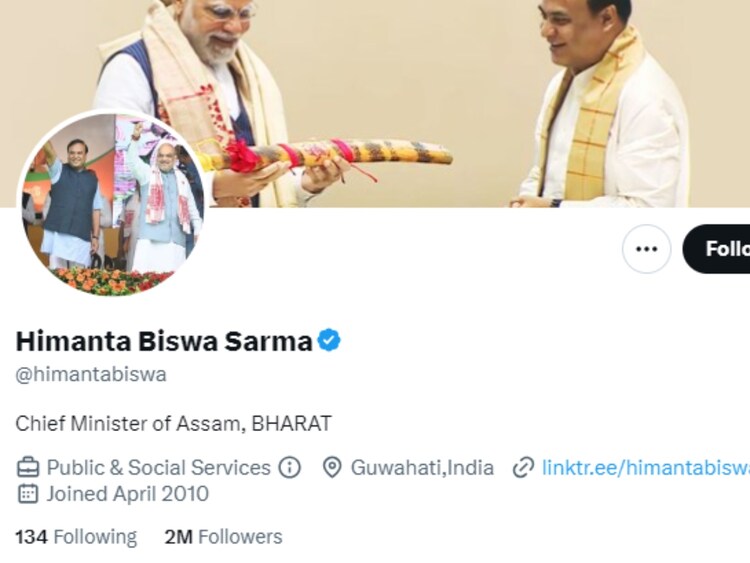The height and width of the screenshot is (563, 750).
Task: Click the calendar icon near Joined date
Action: click(28, 494)
